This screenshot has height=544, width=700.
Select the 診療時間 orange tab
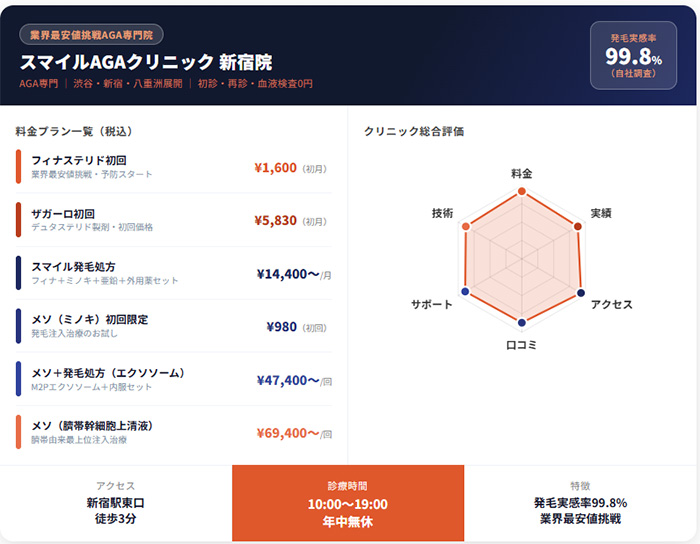348,504
